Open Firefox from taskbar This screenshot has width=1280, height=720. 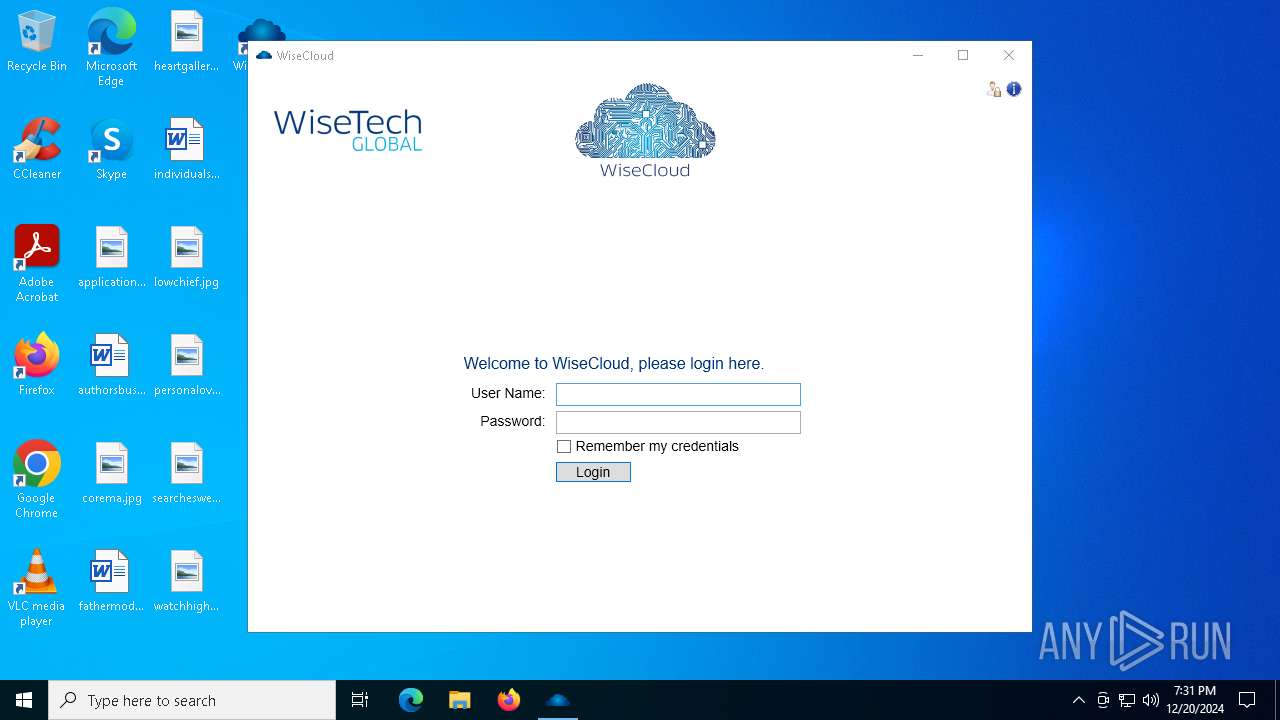pyautogui.click(x=509, y=700)
